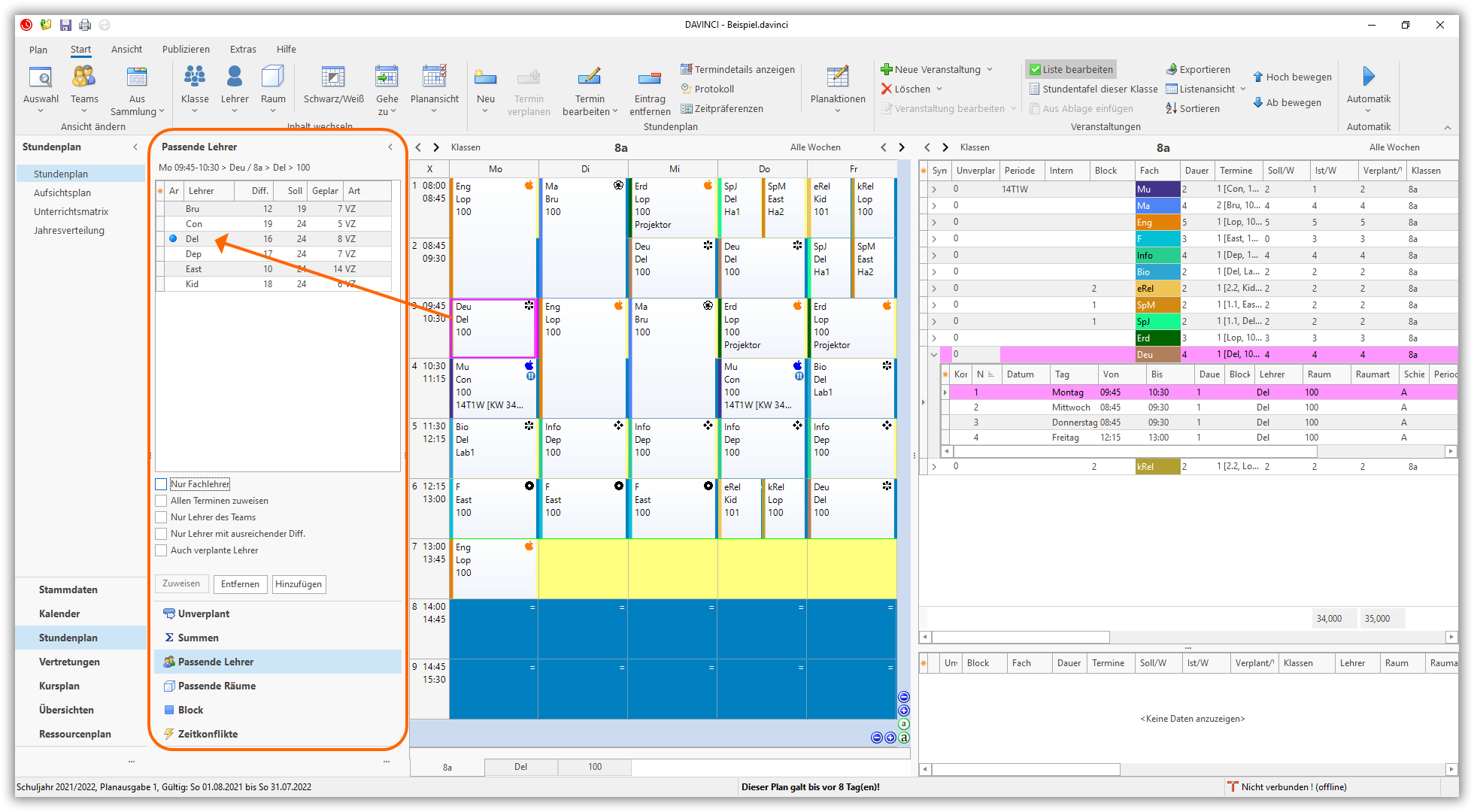
Task: Click the Termin bearbeiten pencil icon
Action: (590, 77)
